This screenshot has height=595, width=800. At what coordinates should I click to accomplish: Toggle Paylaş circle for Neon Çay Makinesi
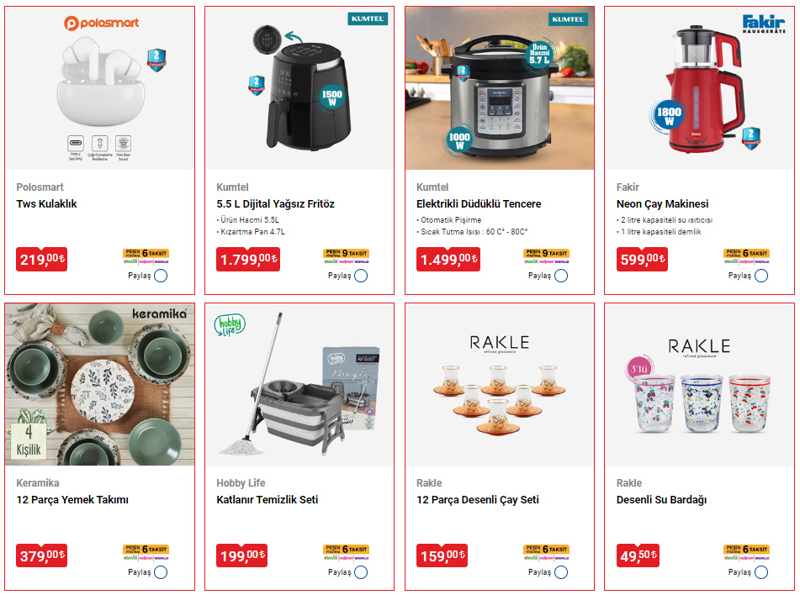pyautogui.click(x=761, y=276)
